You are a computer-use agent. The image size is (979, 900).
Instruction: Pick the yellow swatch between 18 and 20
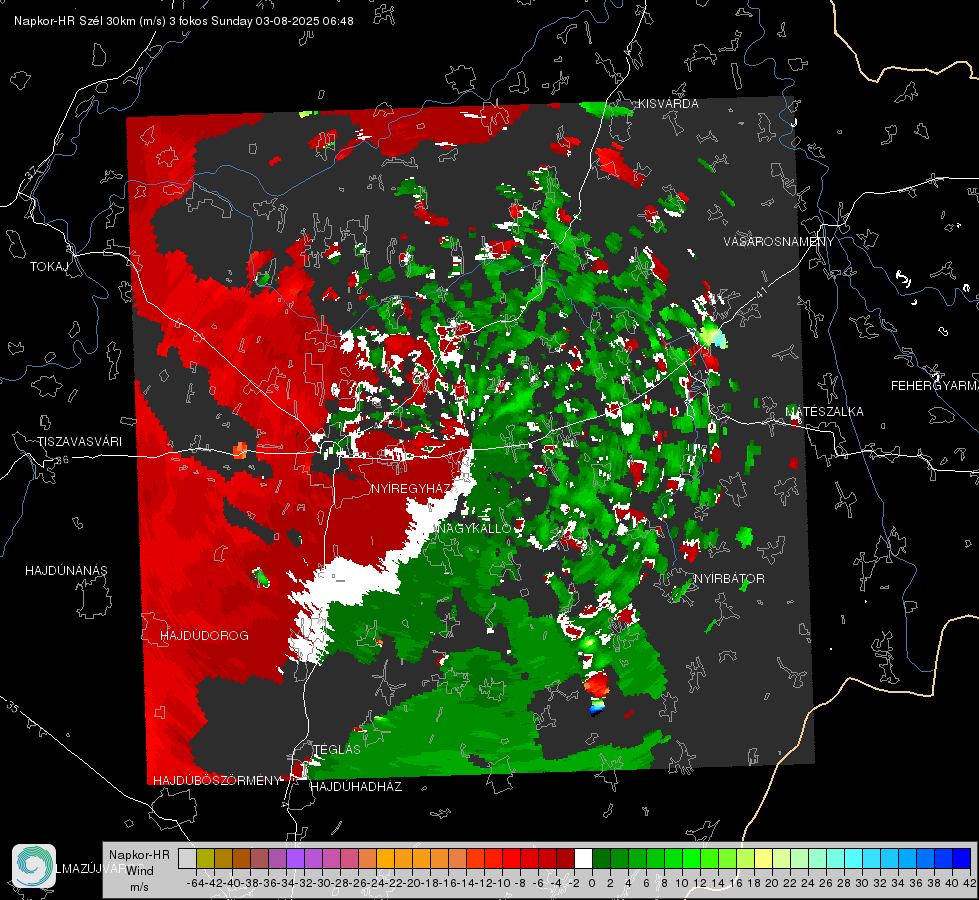[764, 858]
